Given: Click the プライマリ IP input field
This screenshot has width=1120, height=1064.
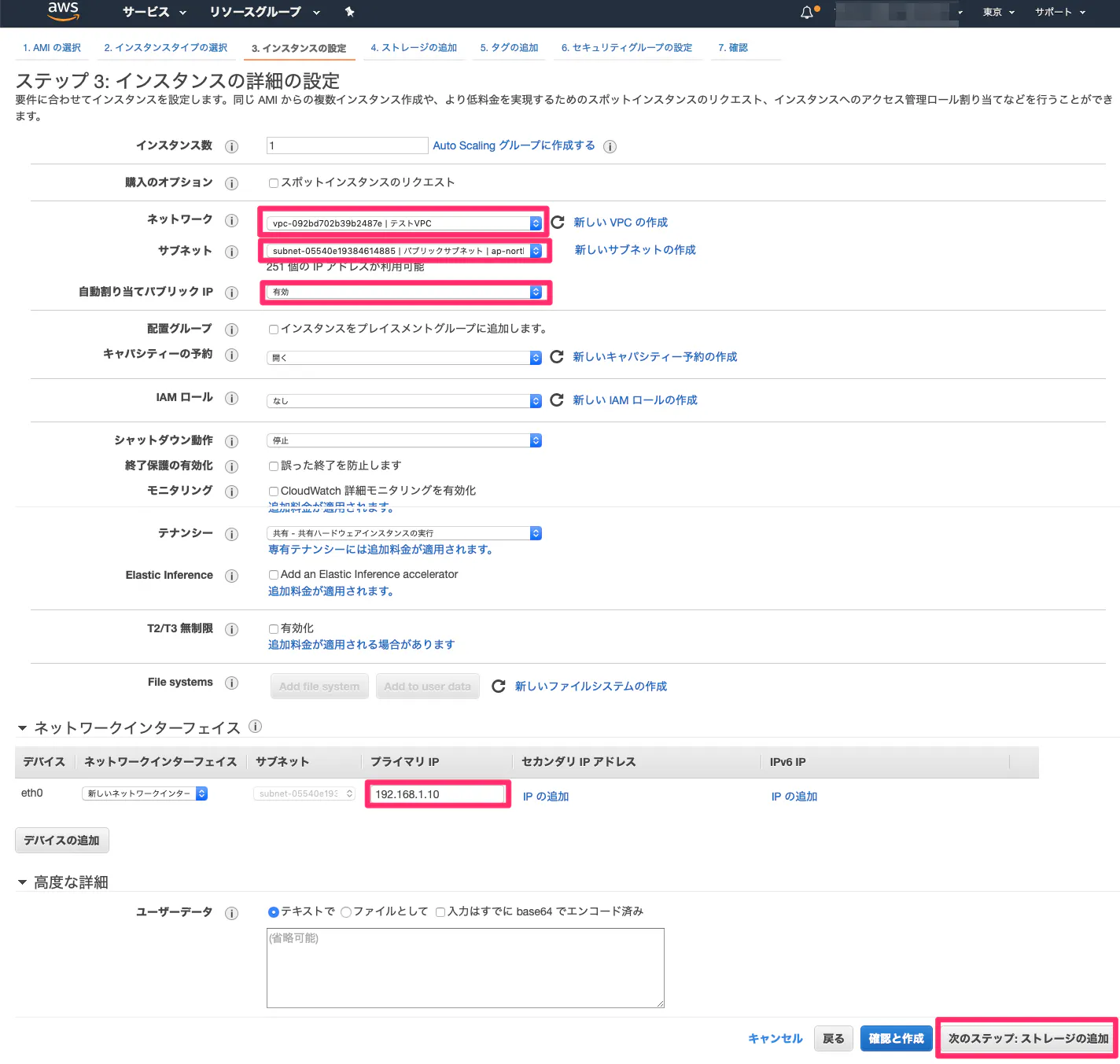Looking at the screenshot, I should tap(437, 794).
